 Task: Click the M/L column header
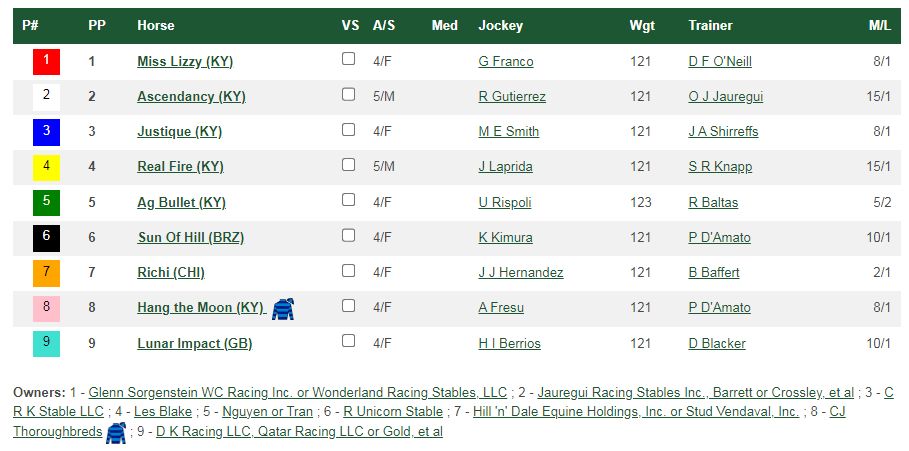(879, 26)
